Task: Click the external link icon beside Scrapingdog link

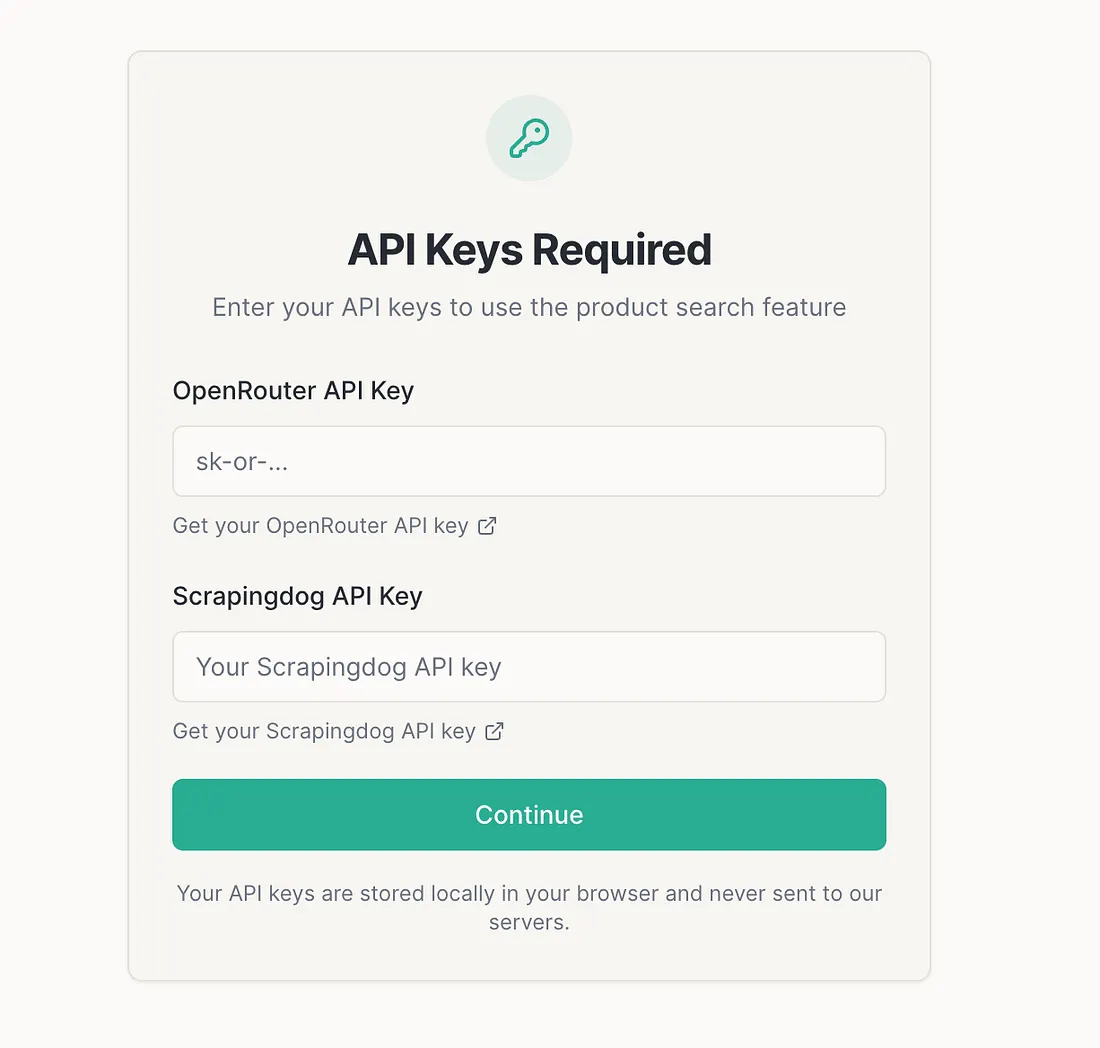Action: point(494,731)
